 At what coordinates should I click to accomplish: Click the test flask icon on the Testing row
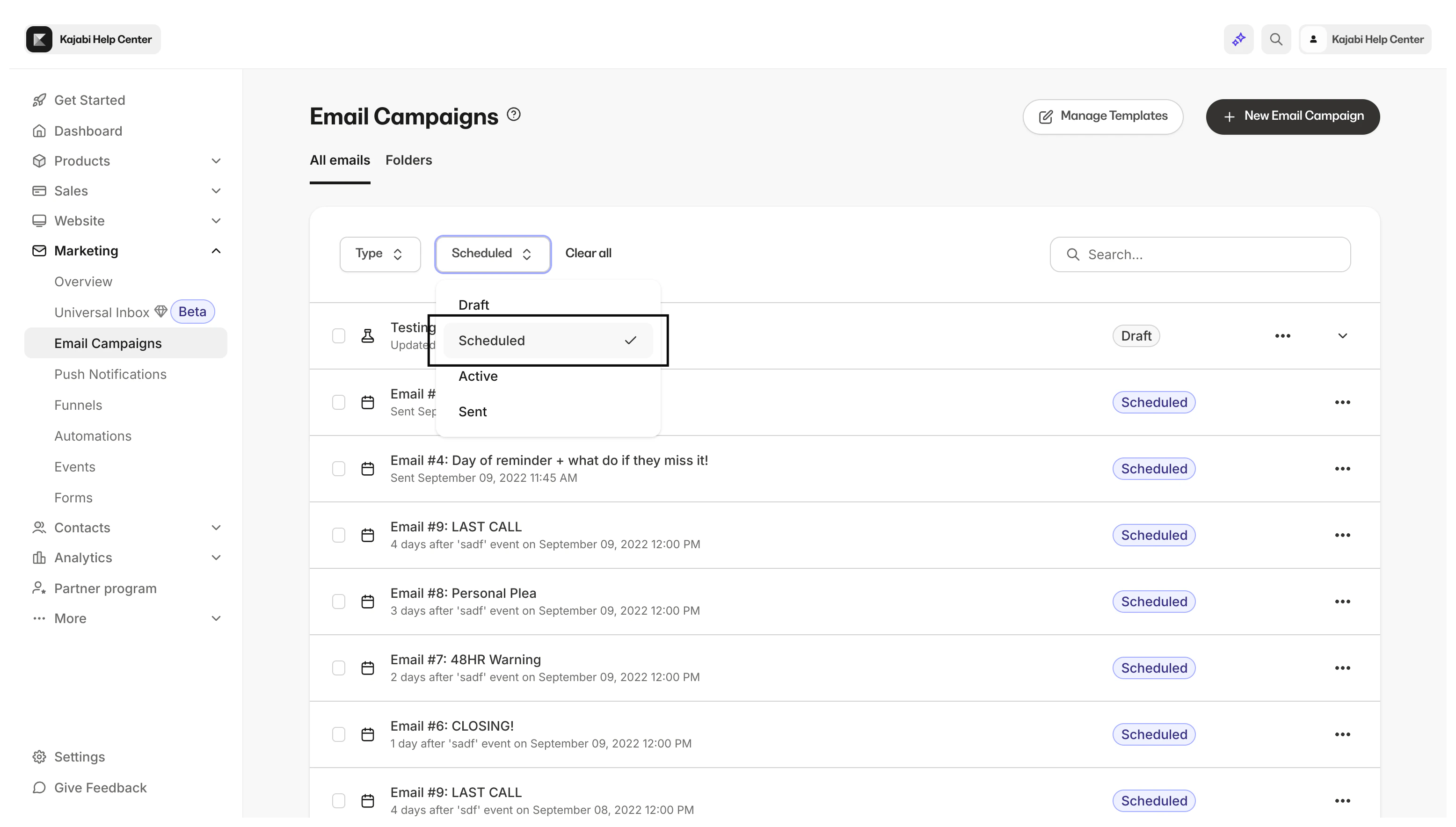[368, 336]
